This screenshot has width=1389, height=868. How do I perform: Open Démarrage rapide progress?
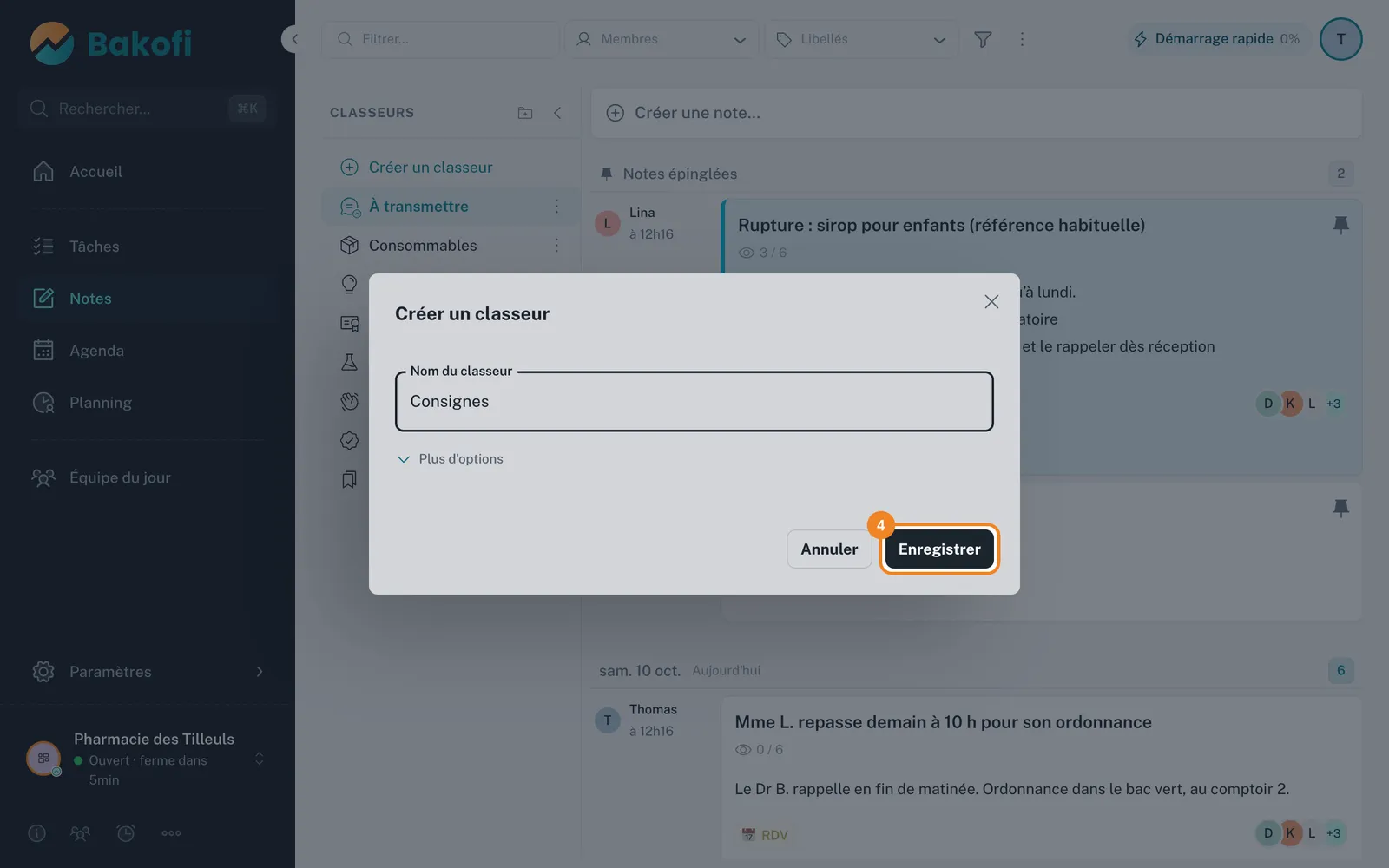[x=1216, y=39]
